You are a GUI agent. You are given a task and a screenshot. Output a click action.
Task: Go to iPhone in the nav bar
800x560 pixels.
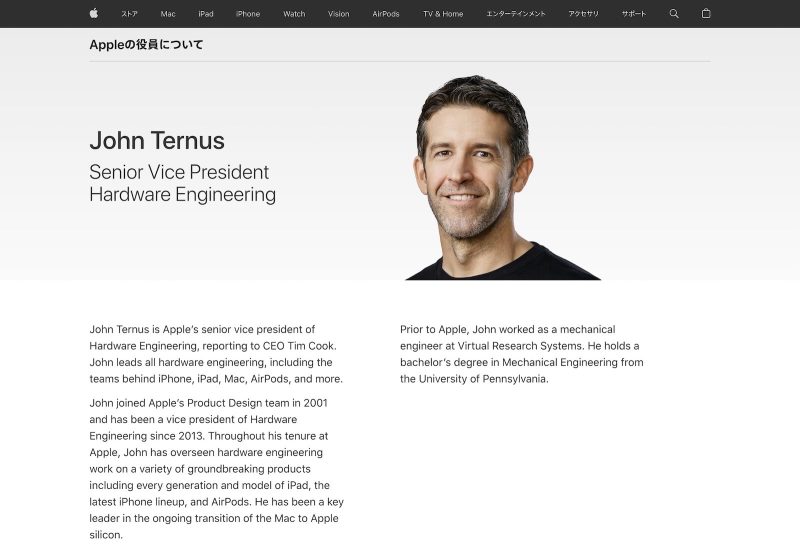248,14
